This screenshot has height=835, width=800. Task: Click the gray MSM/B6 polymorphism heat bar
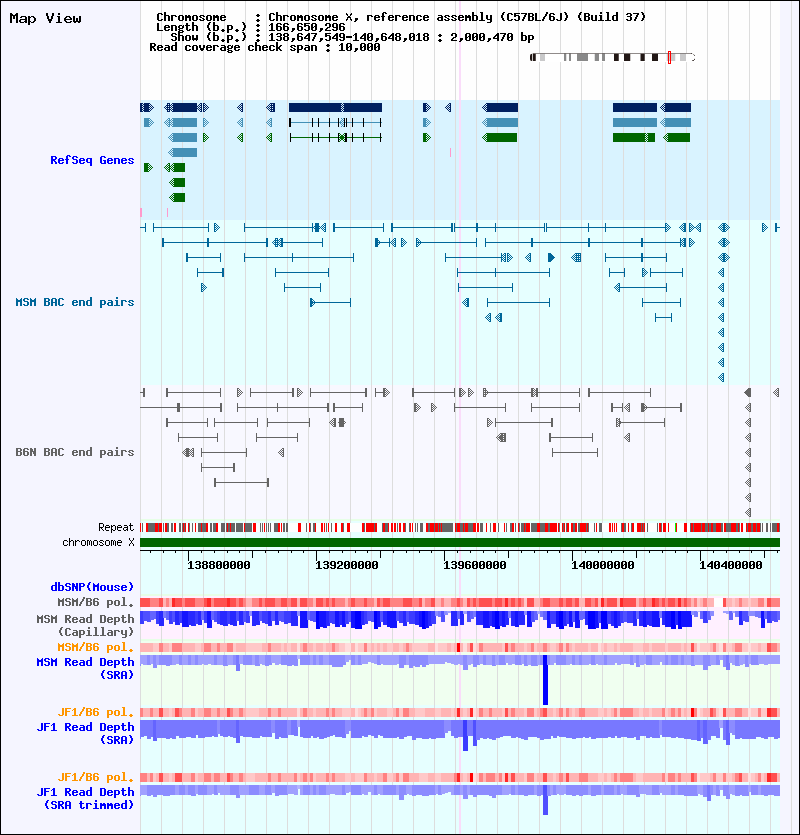tap(460, 603)
